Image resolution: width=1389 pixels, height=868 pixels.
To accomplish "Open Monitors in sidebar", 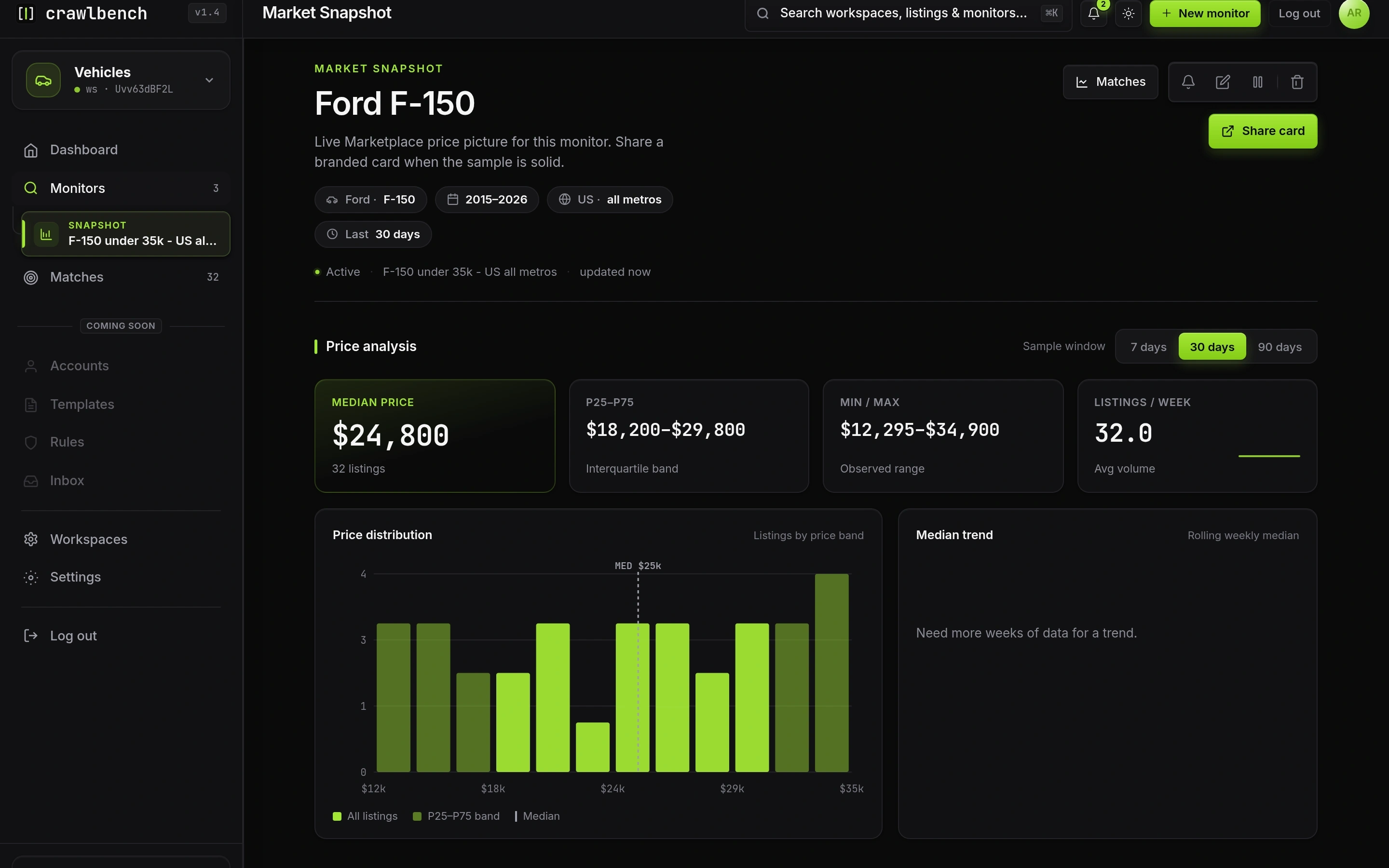I will 121,188.
